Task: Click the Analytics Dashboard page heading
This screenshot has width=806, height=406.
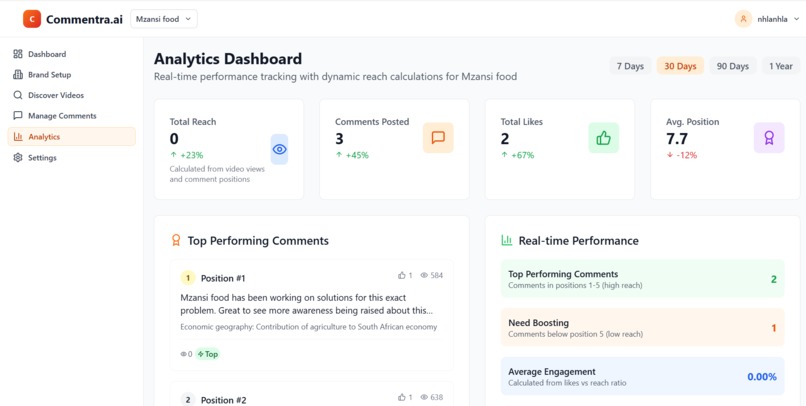Action: click(228, 59)
